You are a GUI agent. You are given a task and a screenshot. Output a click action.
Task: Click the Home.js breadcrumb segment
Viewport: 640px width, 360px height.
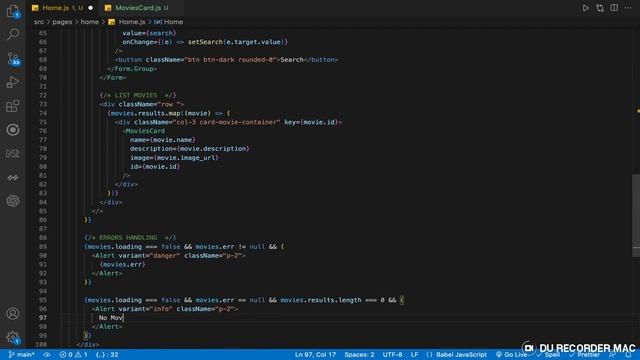127,22
